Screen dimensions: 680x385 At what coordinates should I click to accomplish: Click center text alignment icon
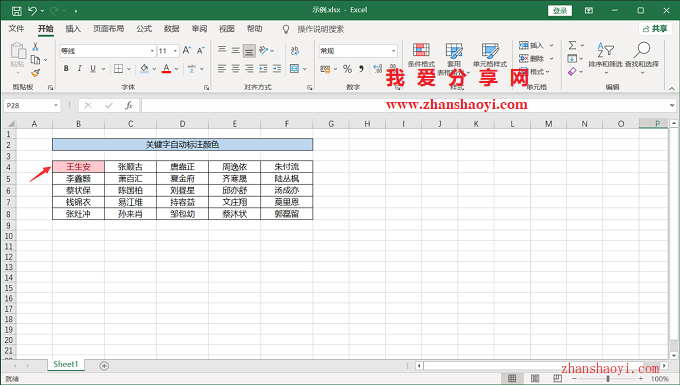pos(235,69)
